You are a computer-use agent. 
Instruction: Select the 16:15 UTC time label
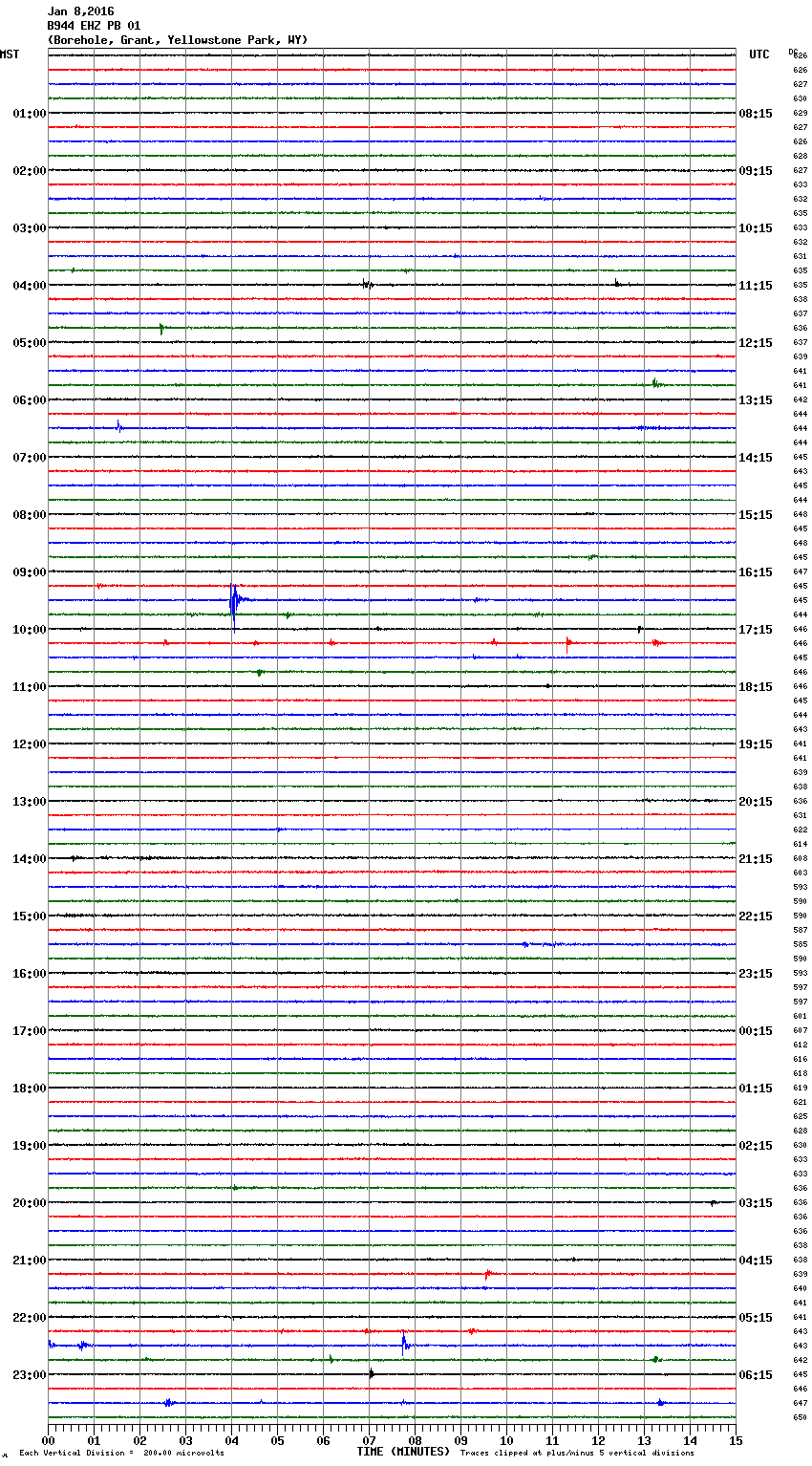tap(756, 572)
